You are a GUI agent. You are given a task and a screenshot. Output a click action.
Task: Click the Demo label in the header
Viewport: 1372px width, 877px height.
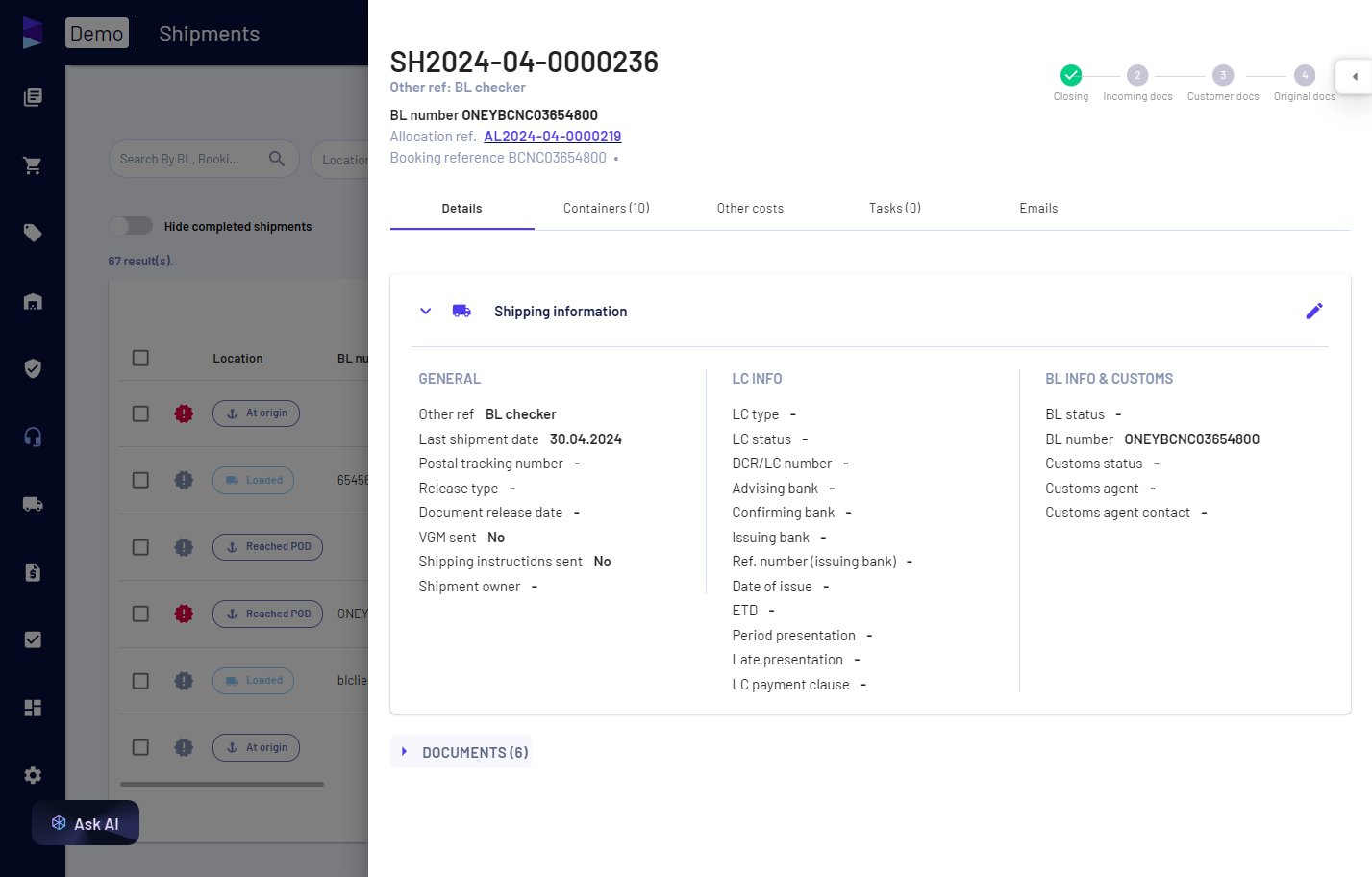[97, 34]
